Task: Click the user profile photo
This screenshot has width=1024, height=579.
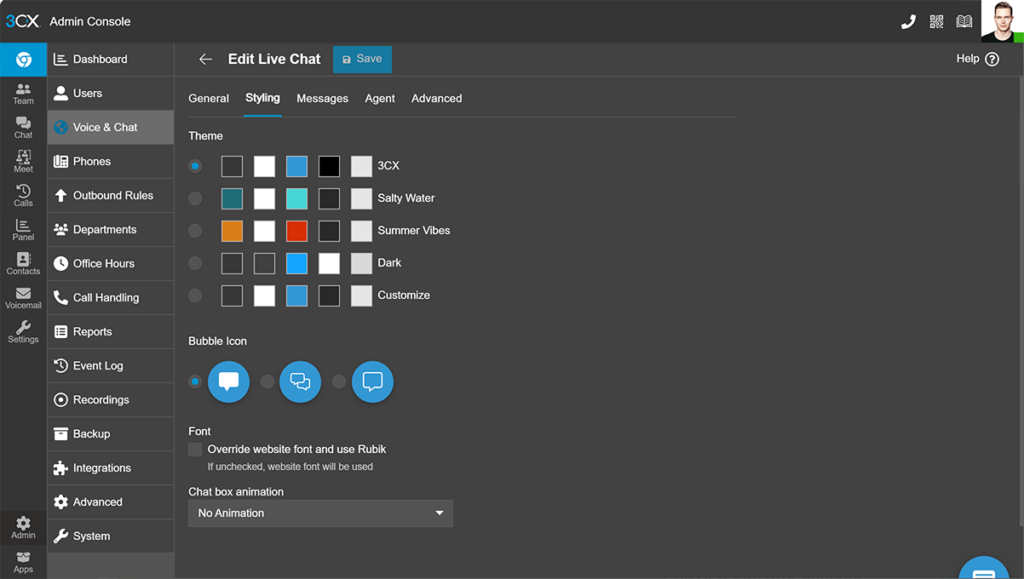Action: click(1001, 21)
